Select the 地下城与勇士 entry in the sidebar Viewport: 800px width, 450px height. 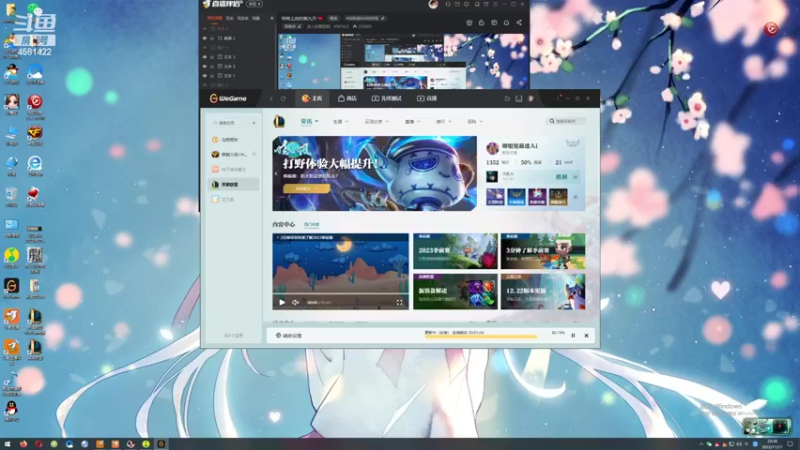233,169
